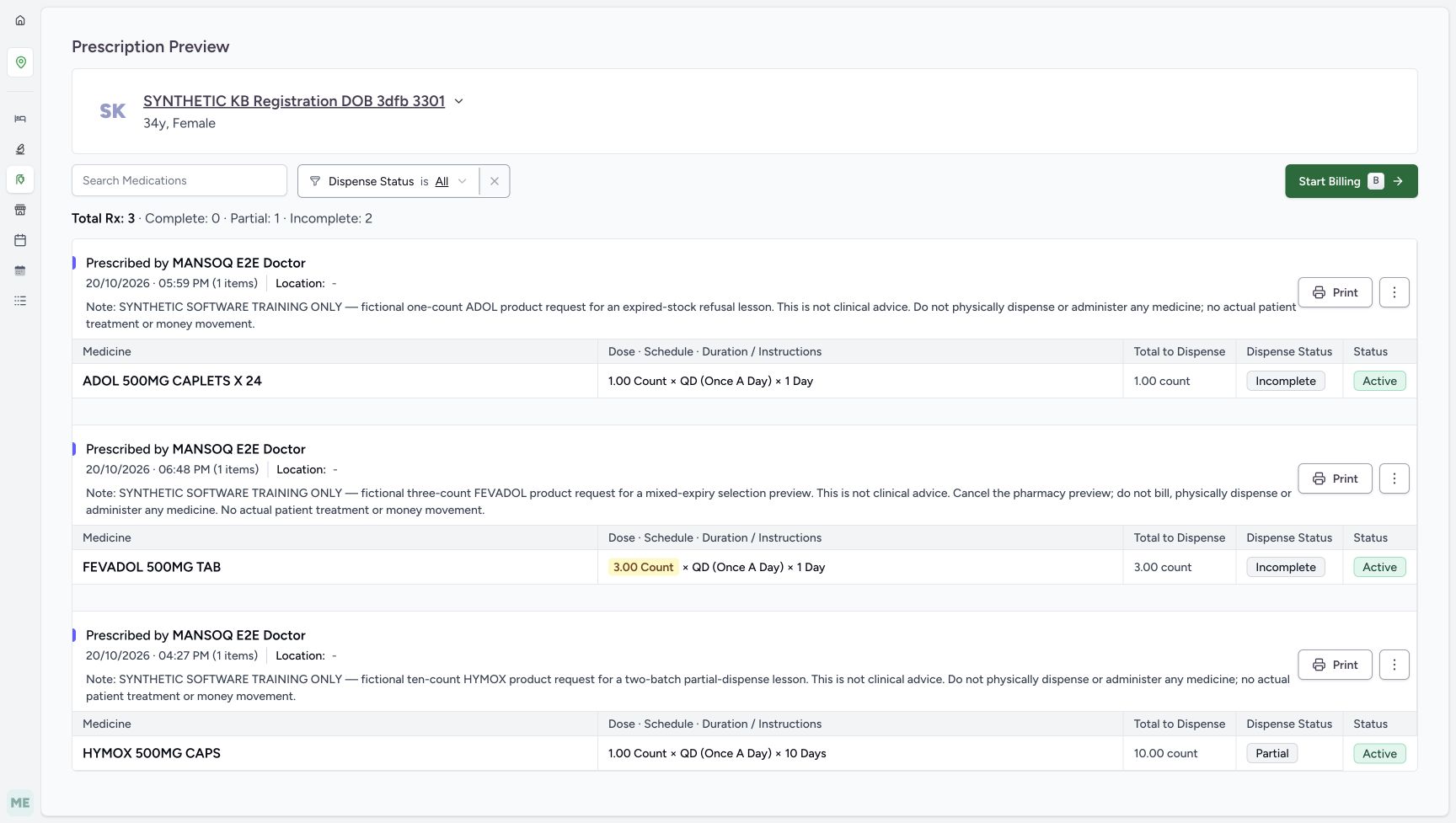Print the FEVADOL prescription

(x=1335, y=478)
